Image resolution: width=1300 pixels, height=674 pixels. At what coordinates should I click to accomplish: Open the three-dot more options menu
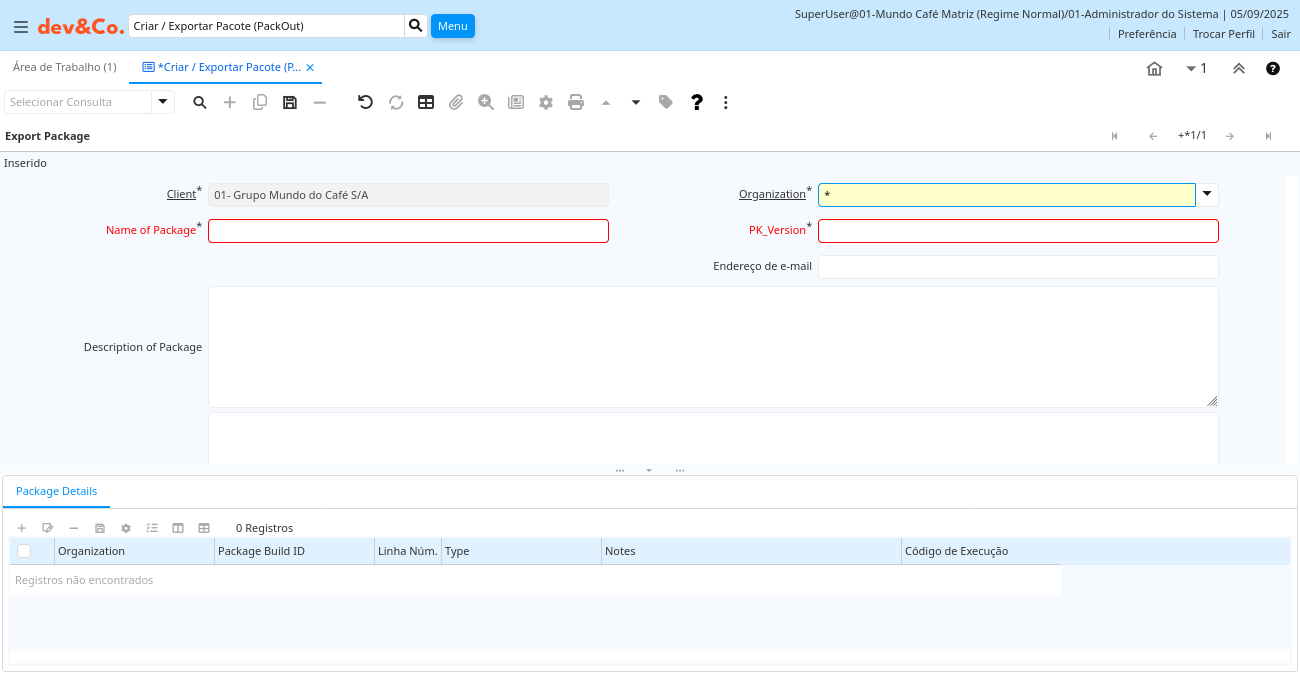pos(726,102)
